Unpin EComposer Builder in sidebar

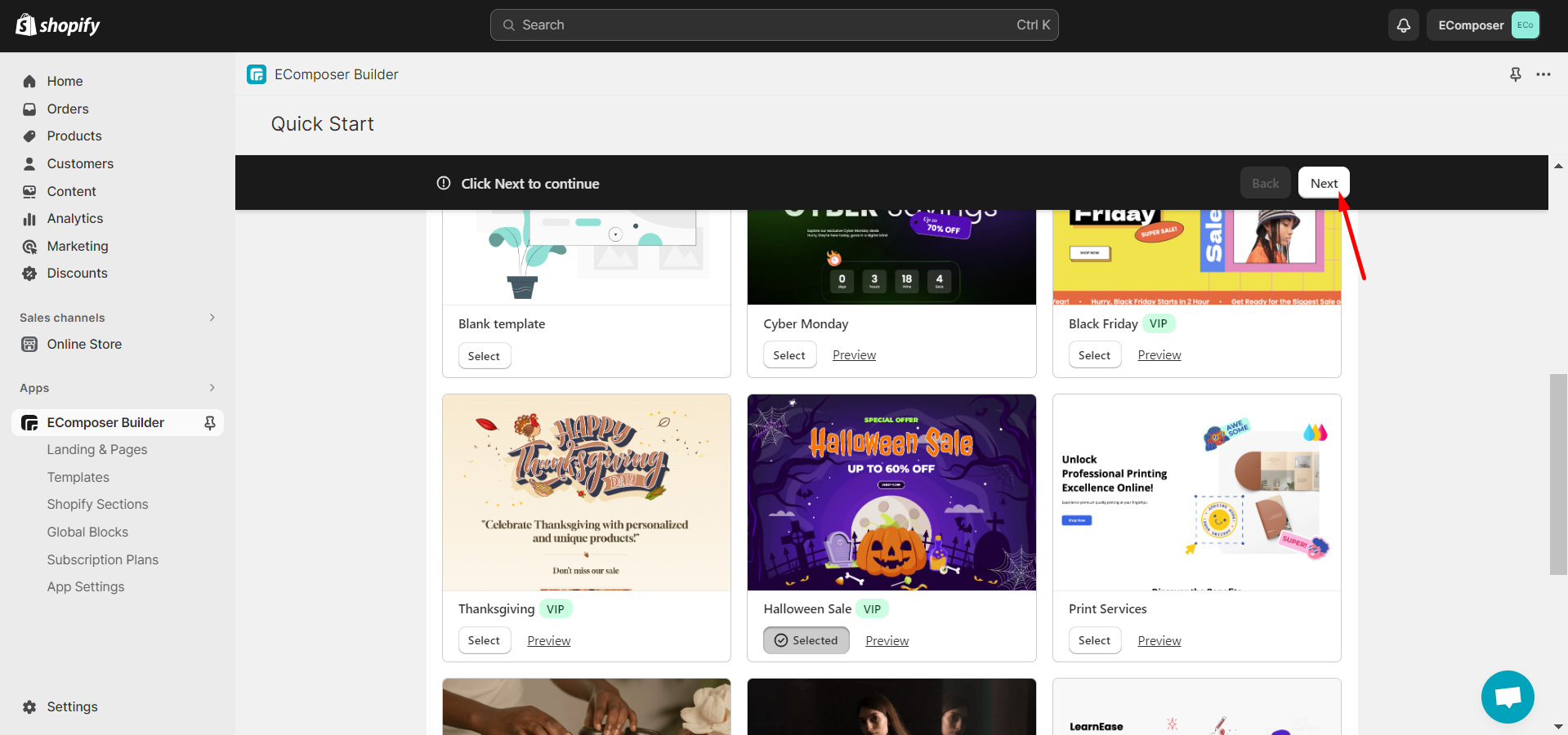tap(210, 422)
